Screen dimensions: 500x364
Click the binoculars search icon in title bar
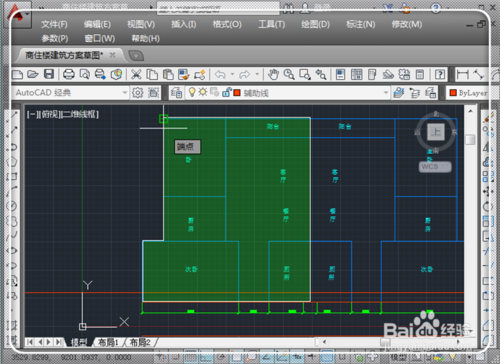pyautogui.click(x=289, y=7)
